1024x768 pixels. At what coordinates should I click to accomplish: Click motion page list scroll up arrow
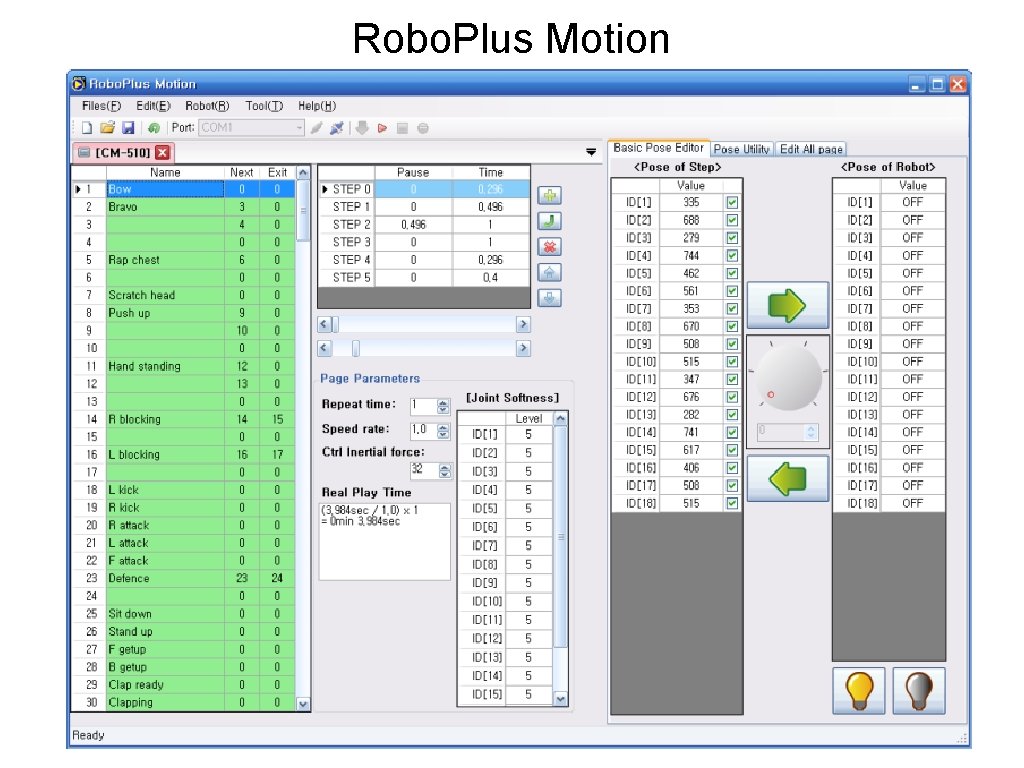[303, 173]
